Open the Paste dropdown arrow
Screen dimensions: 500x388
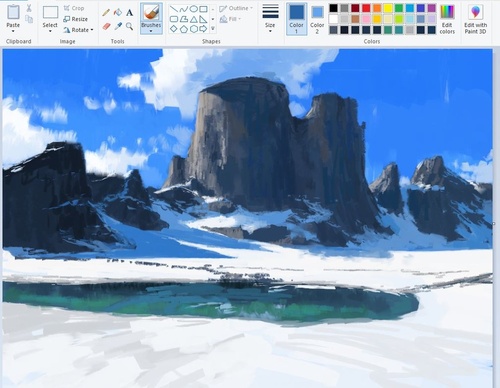(x=13, y=31)
